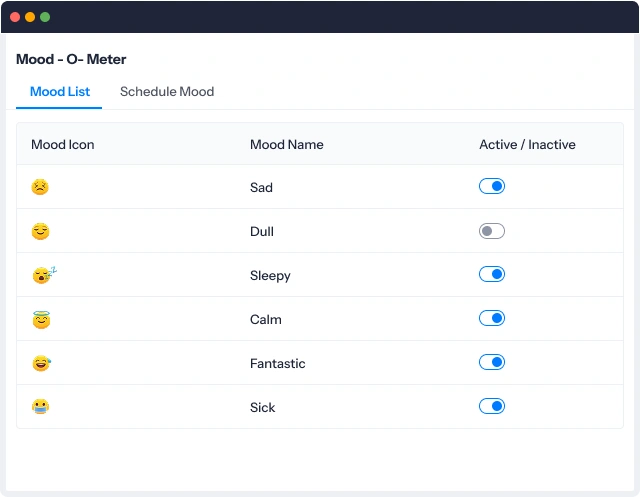Turn off the Sleepy mood switch
Viewport: 640px width, 497px height.
pyautogui.click(x=492, y=274)
